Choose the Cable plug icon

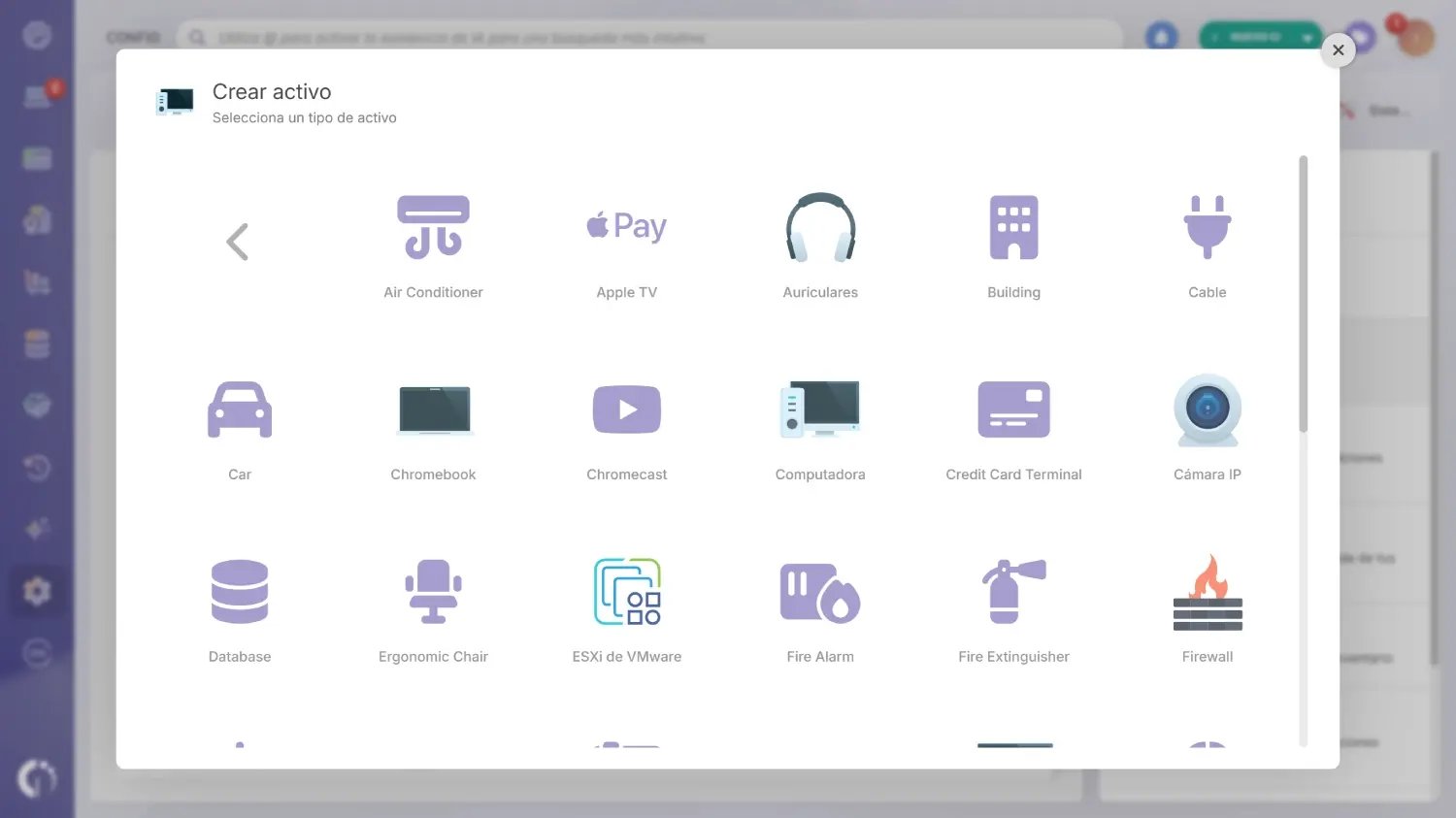point(1208,227)
